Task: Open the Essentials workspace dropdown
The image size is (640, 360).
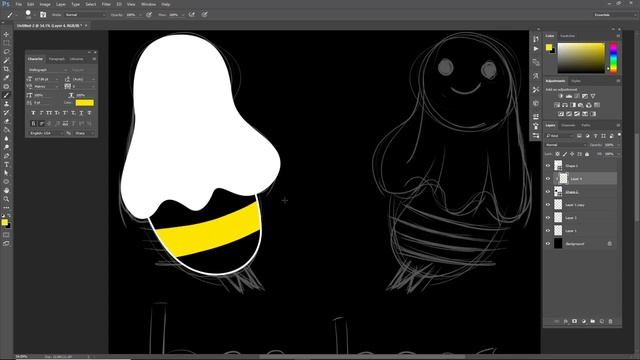Action: [614, 15]
